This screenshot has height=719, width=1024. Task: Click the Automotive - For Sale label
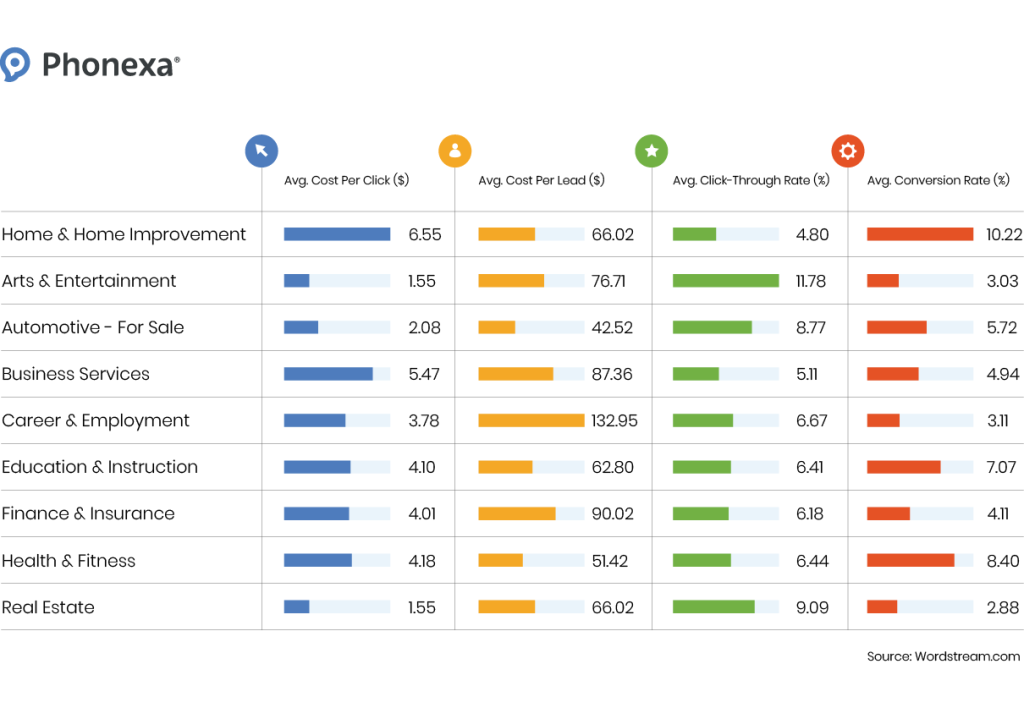[93, 327]
